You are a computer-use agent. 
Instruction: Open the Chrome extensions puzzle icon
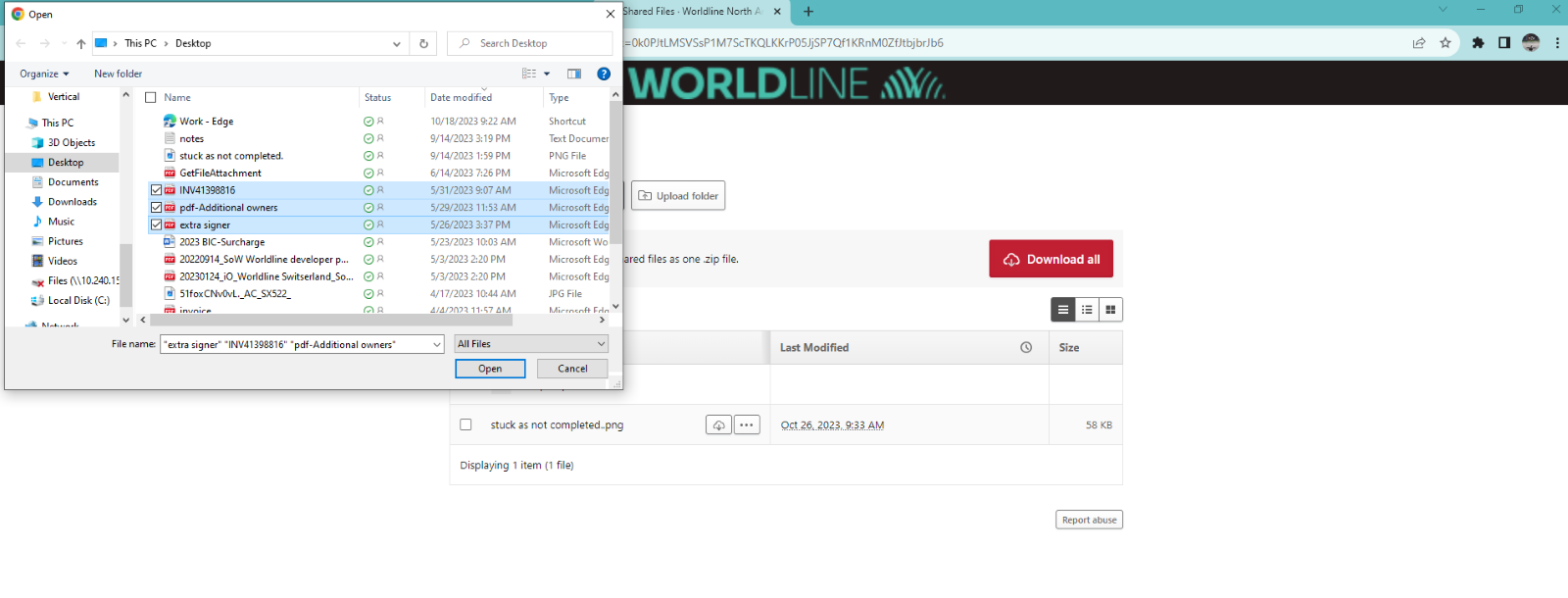[1478, 42]
